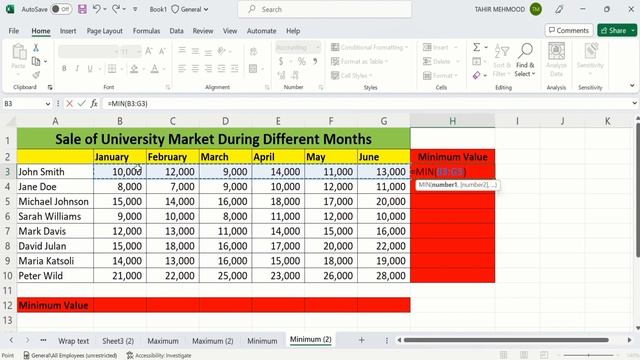Screen dimensions: 640x360
Task: Click the Paste clipboard icon
Action: coord(19,53)
